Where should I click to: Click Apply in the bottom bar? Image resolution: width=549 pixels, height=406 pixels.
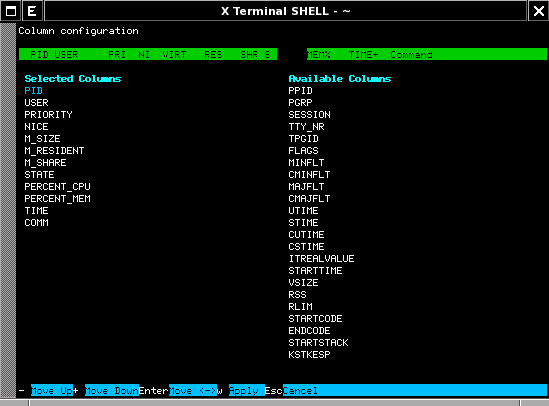click(246, 390)
